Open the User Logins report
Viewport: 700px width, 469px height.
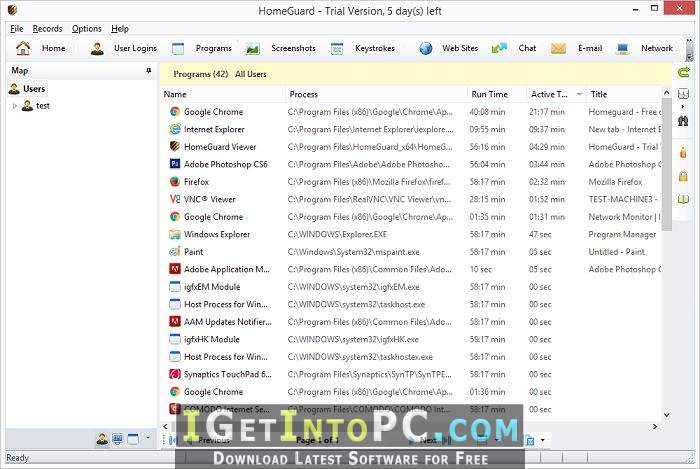pyautogui.click(x=124, y=48)
